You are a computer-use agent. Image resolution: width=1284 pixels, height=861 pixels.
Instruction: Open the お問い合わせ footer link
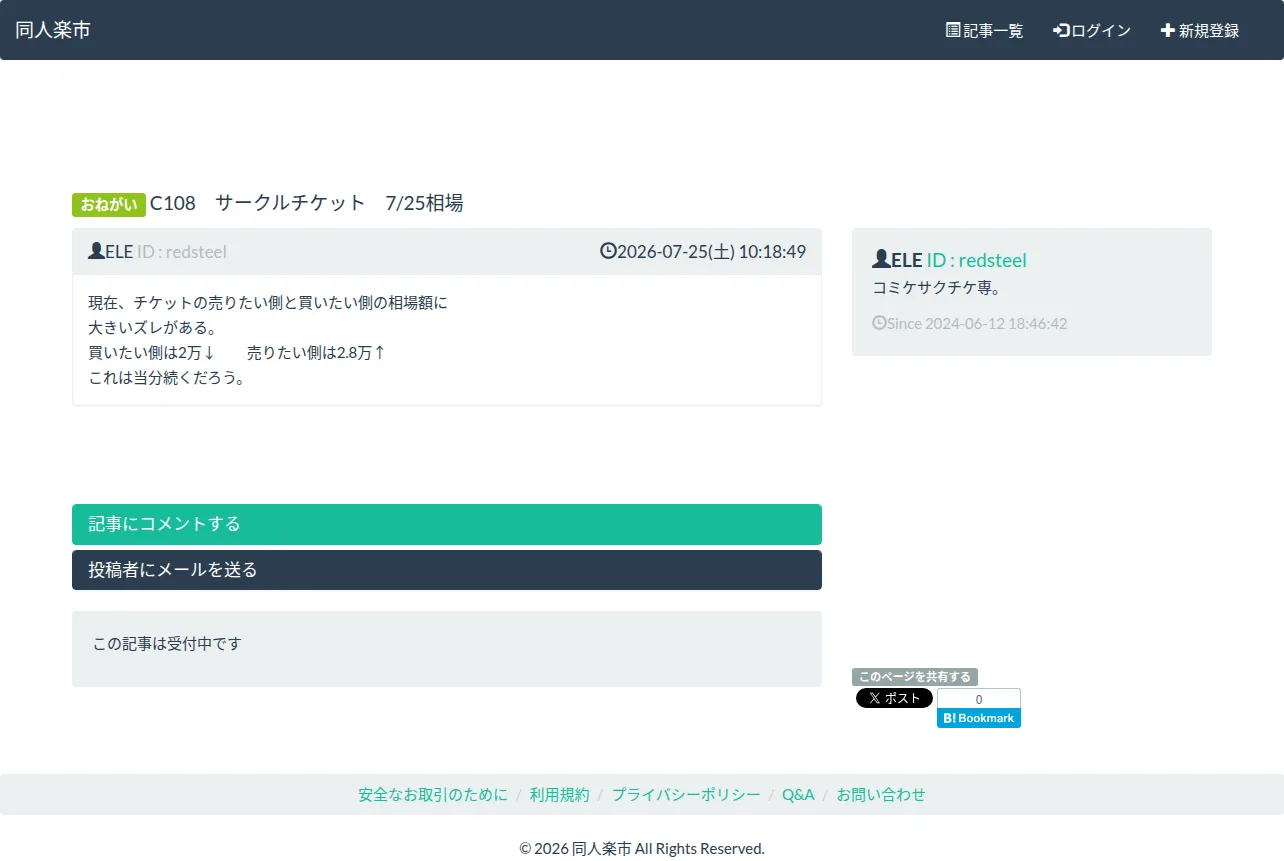coord(881,795)
